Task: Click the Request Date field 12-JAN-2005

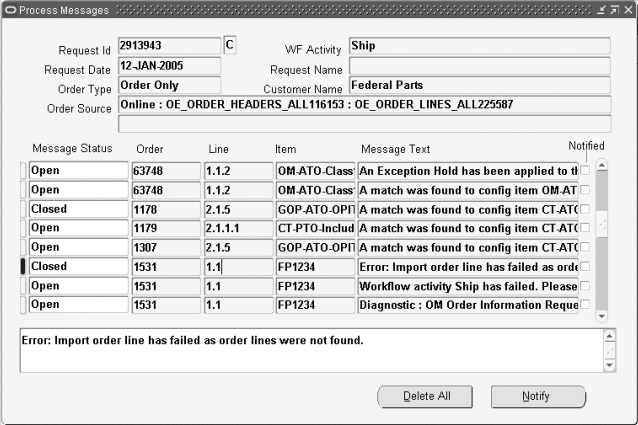Action: (x=169, y=65)
